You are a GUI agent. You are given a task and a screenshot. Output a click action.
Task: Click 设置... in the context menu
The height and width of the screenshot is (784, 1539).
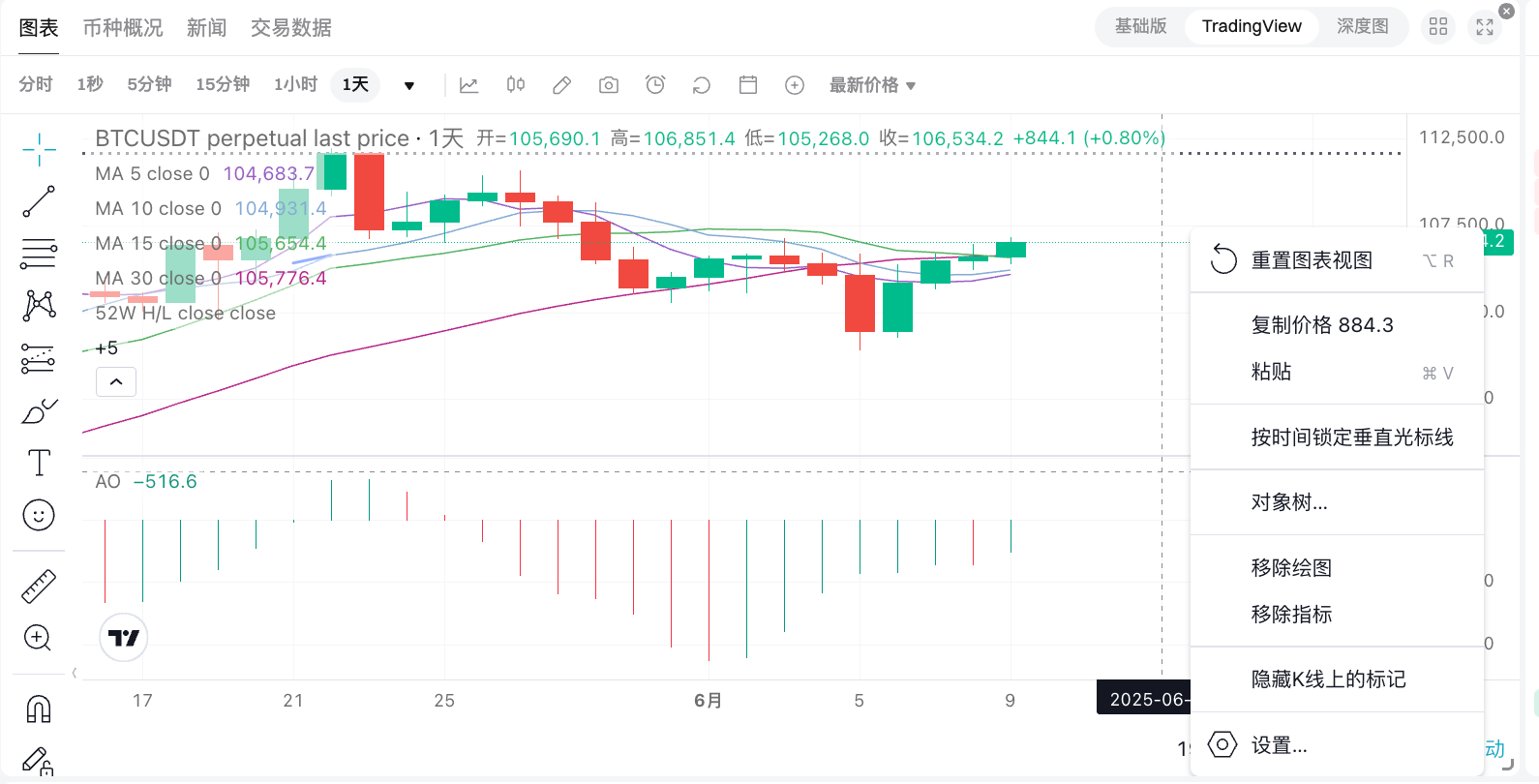click(x=1279, y=745)
